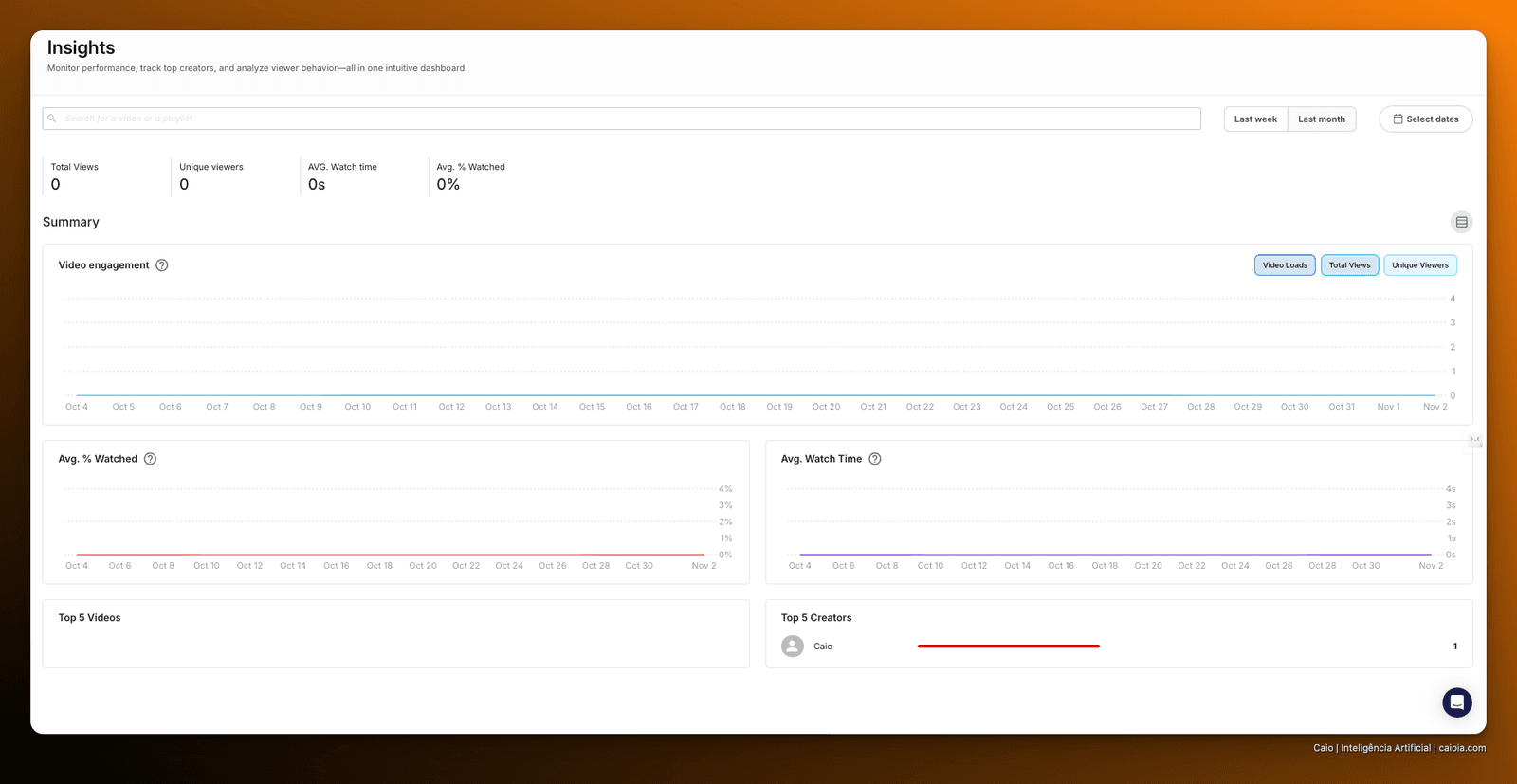This screenshot has width=1517, height=784.
Task: Click the Oct 15 axis label
Action: pyautogui.click(x=592, y=407)
